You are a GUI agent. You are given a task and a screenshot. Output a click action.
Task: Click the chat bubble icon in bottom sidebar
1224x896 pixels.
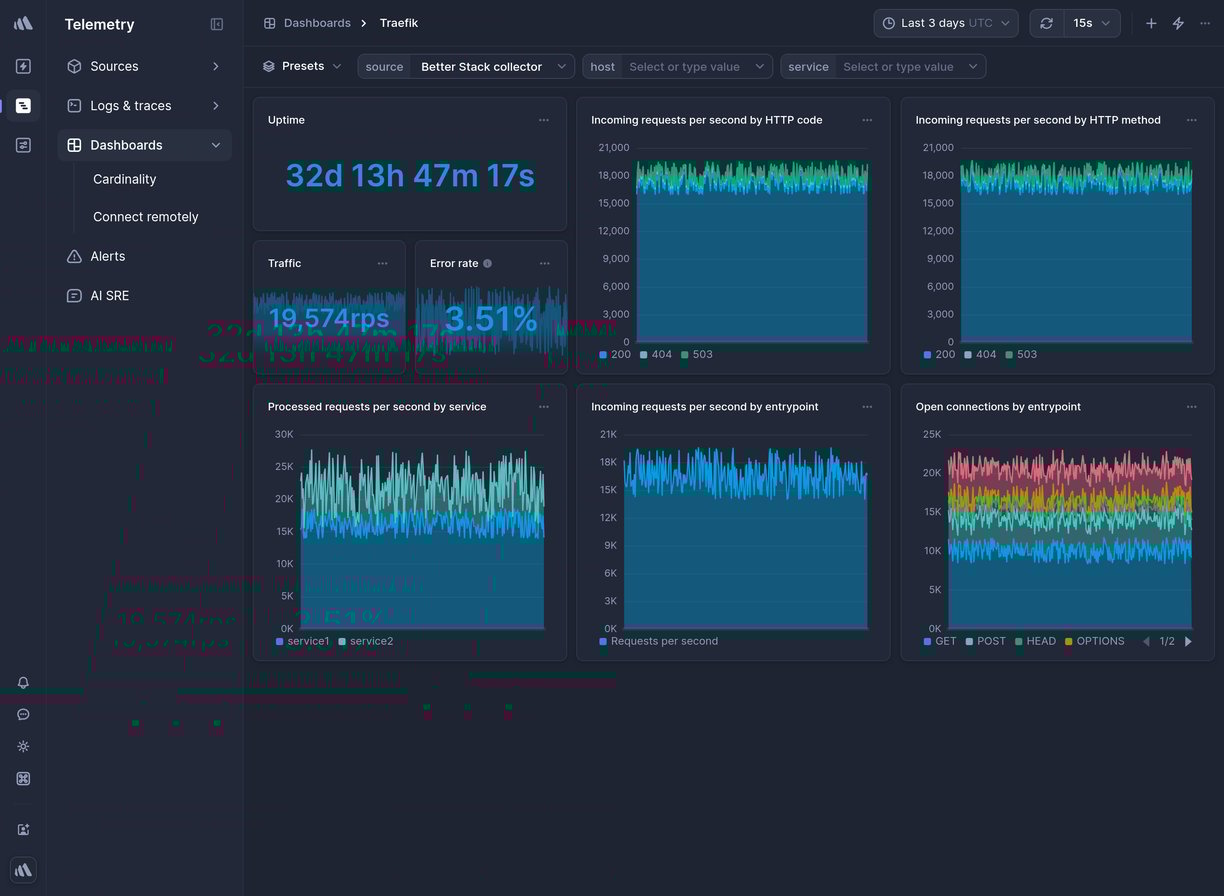(22, 714)
